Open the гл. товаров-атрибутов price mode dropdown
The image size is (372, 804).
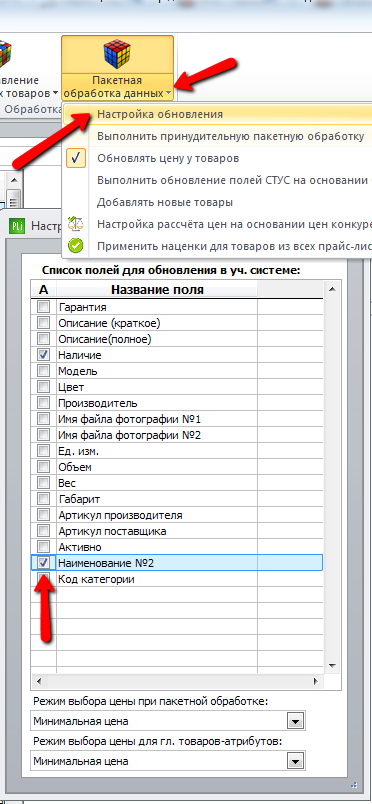(x=295, y=761)
